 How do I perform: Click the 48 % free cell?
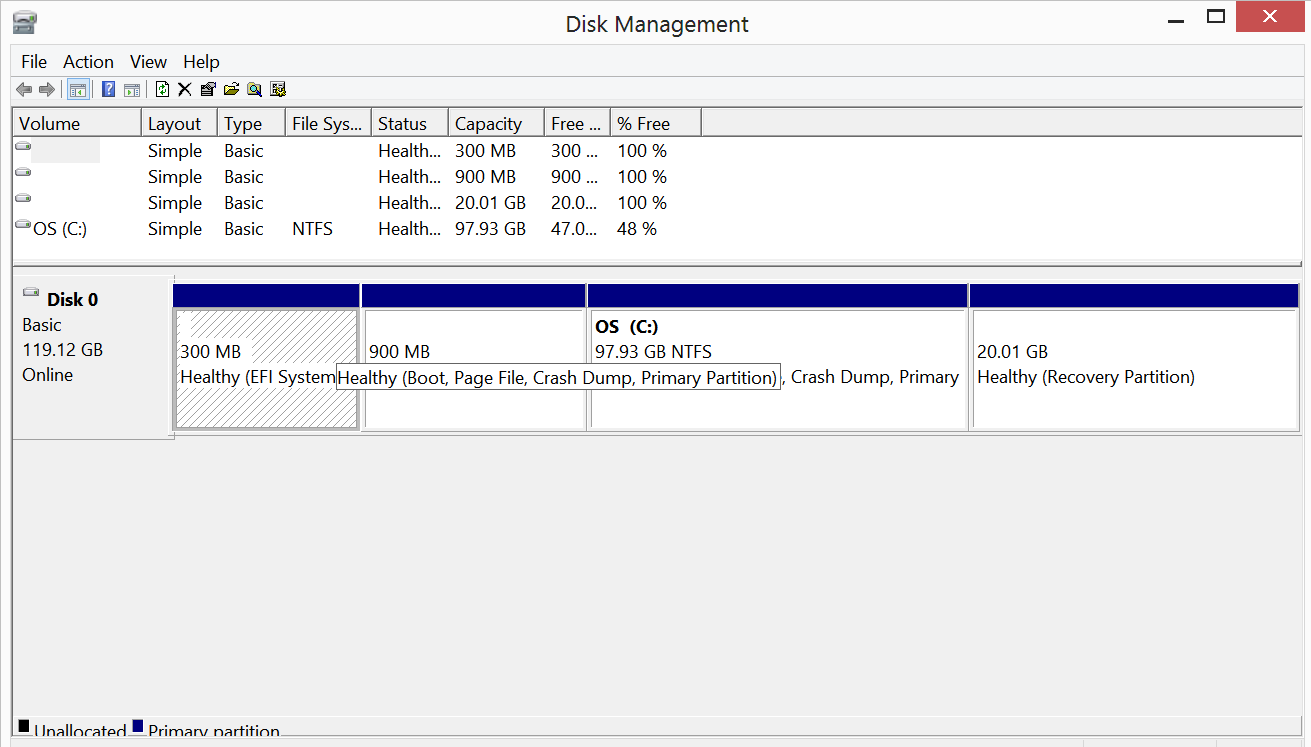637,229
